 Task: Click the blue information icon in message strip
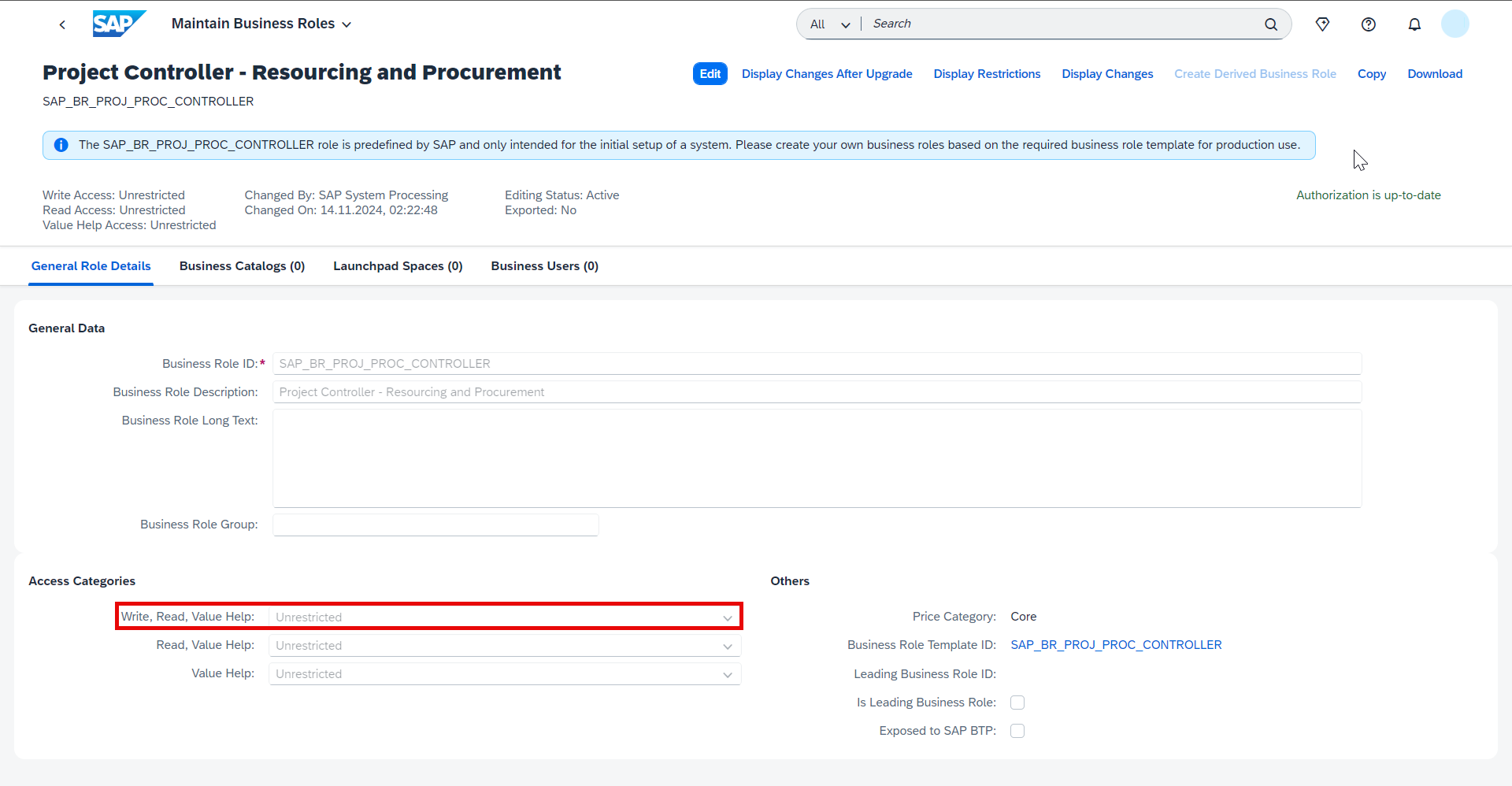point(61,145)
